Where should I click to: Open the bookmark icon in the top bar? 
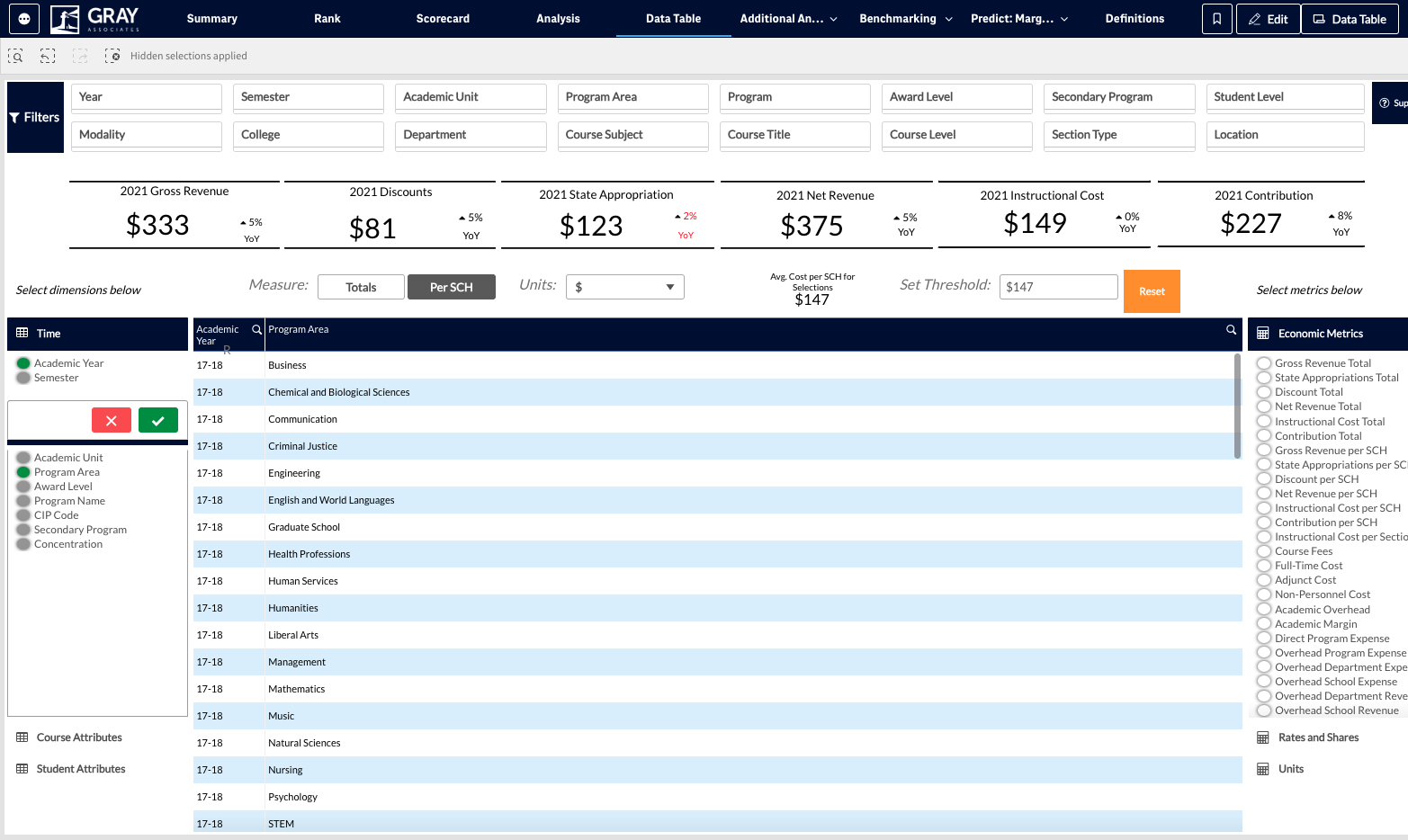tap(1216, 19)
